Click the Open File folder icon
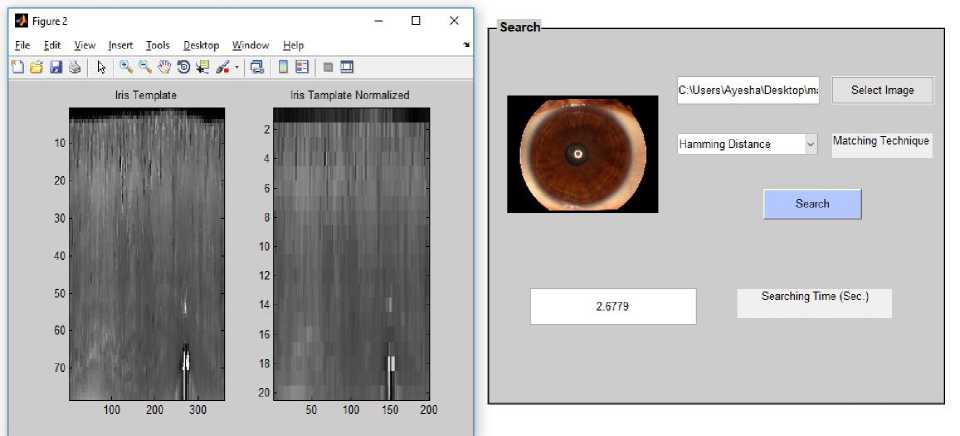Image resolution: width=960 pixels, height=436 pixels. click(36, 68)
